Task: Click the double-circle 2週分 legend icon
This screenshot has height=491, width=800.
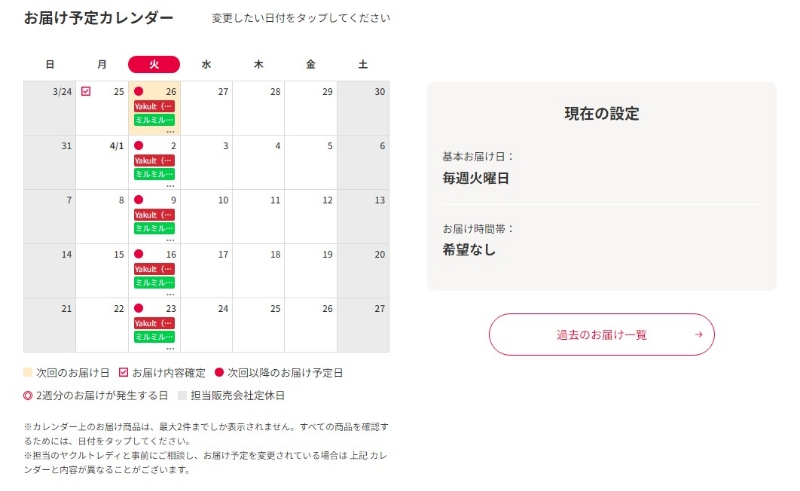Action: click(x=28, y=395)
